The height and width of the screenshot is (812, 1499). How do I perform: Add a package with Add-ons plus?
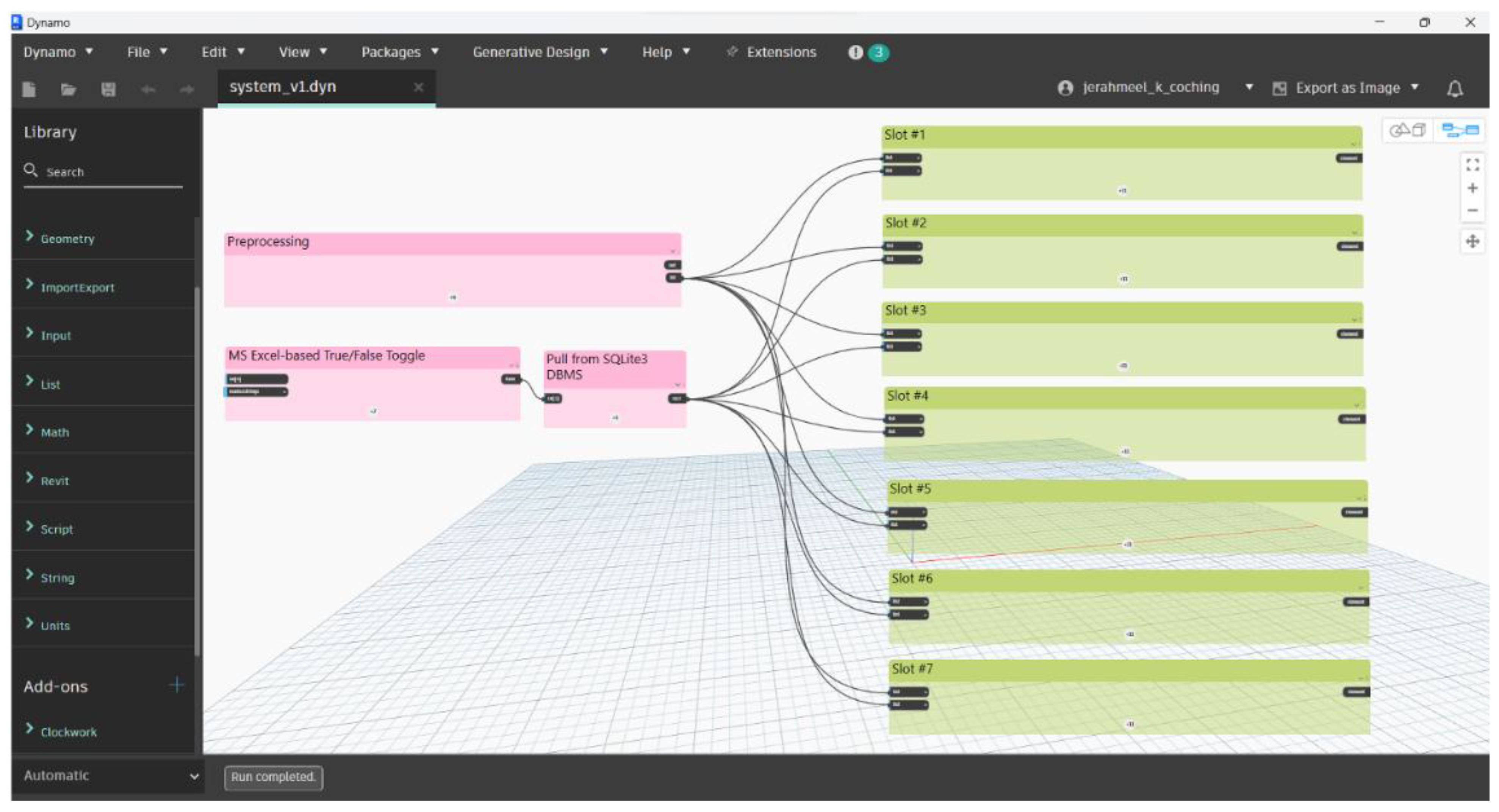click(x=176, y=685)
